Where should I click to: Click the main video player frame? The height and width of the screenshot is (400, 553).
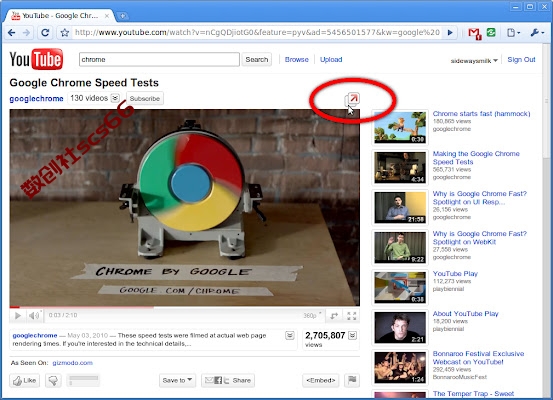click(184, 207)
